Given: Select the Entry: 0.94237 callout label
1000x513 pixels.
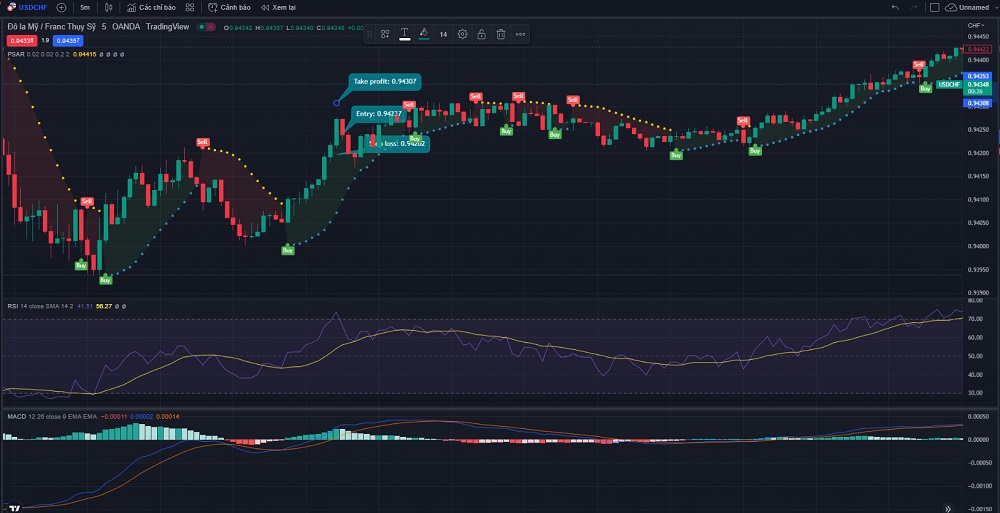Looking at the screenshot, I should pos(378,114).
